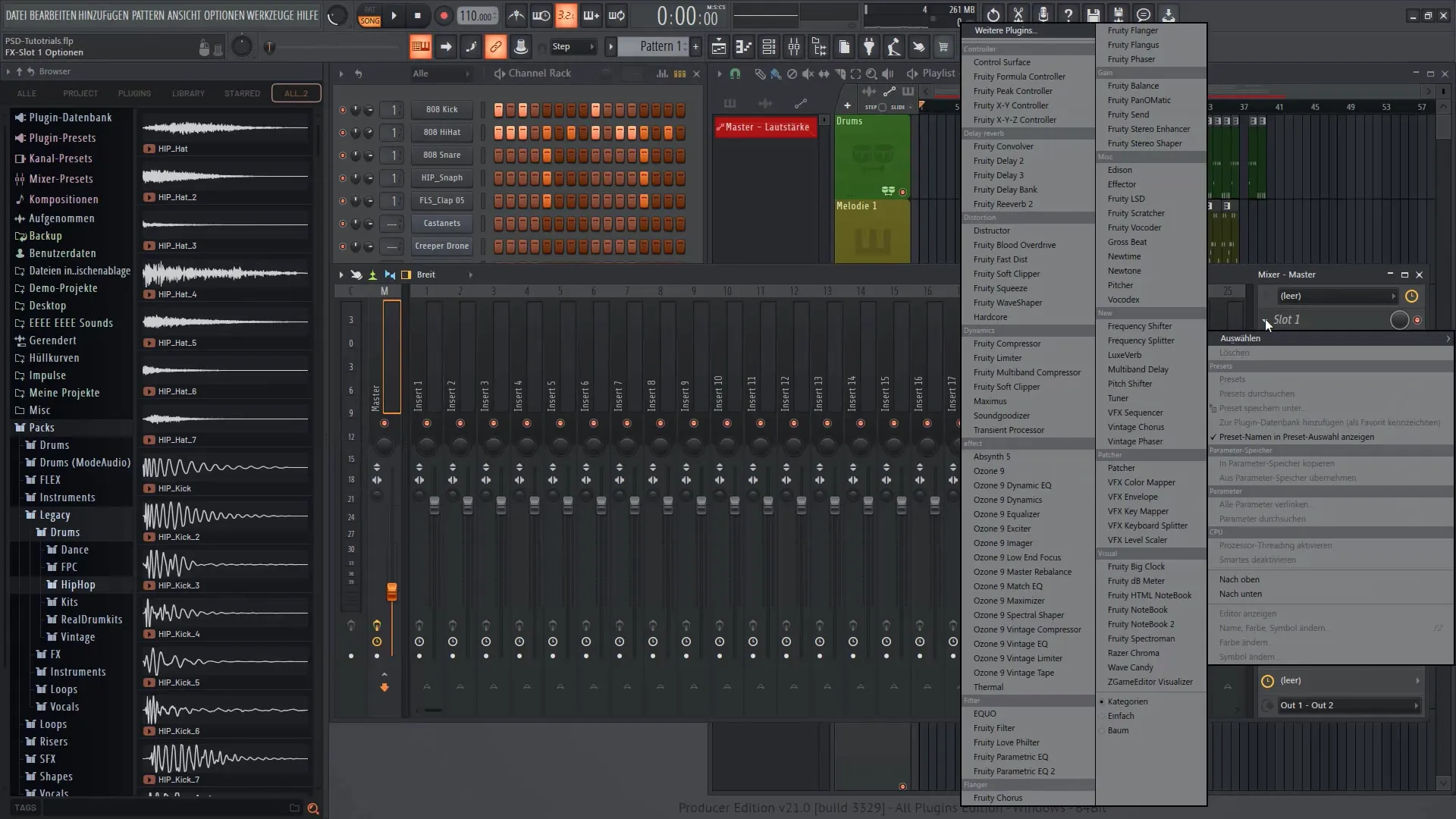The height and width of the screenshot is (819, 1456).
Task: Click the Master volume fader
Action: point(392,591)
